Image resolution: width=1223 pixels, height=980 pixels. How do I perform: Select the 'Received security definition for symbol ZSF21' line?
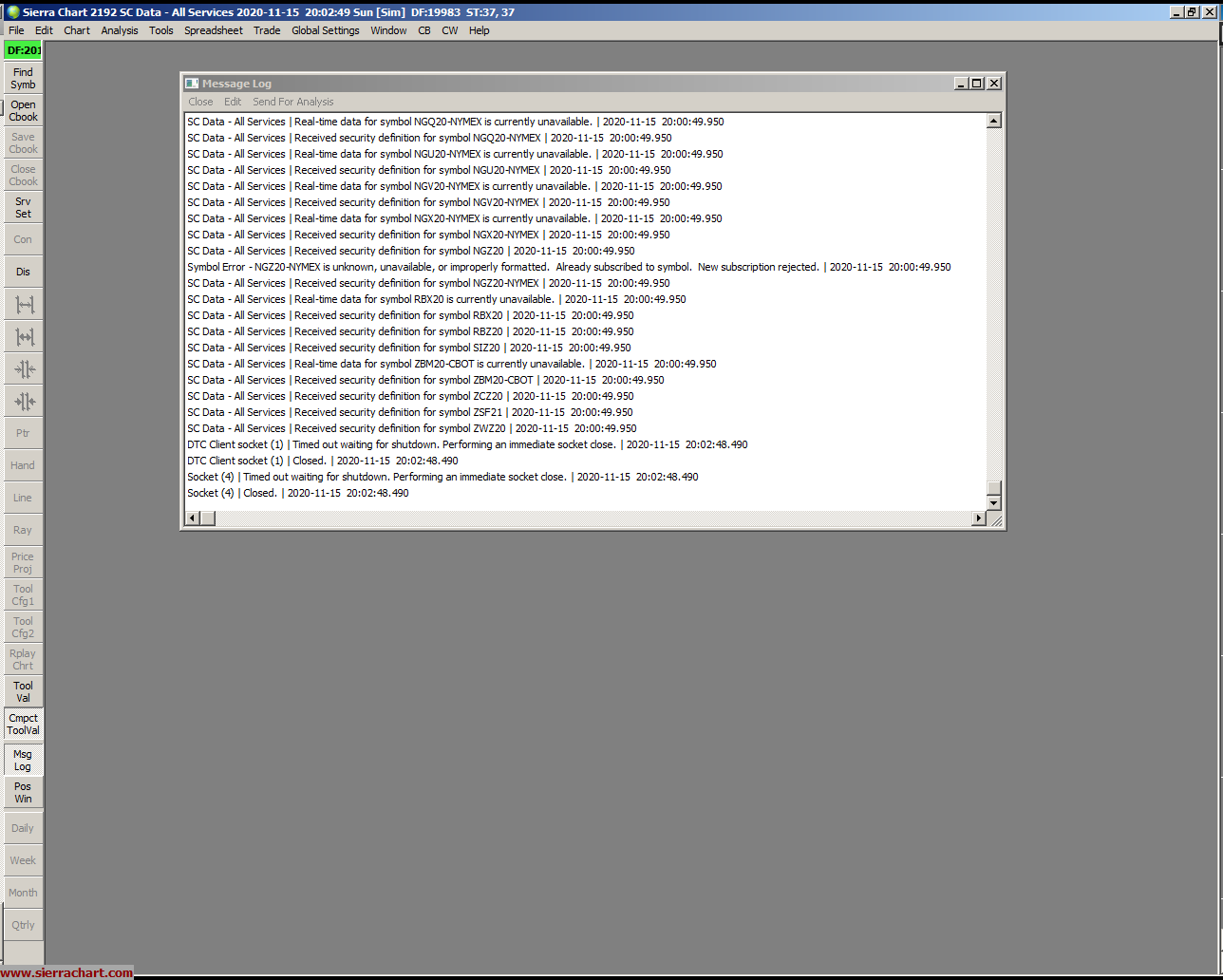pos(410,412)
